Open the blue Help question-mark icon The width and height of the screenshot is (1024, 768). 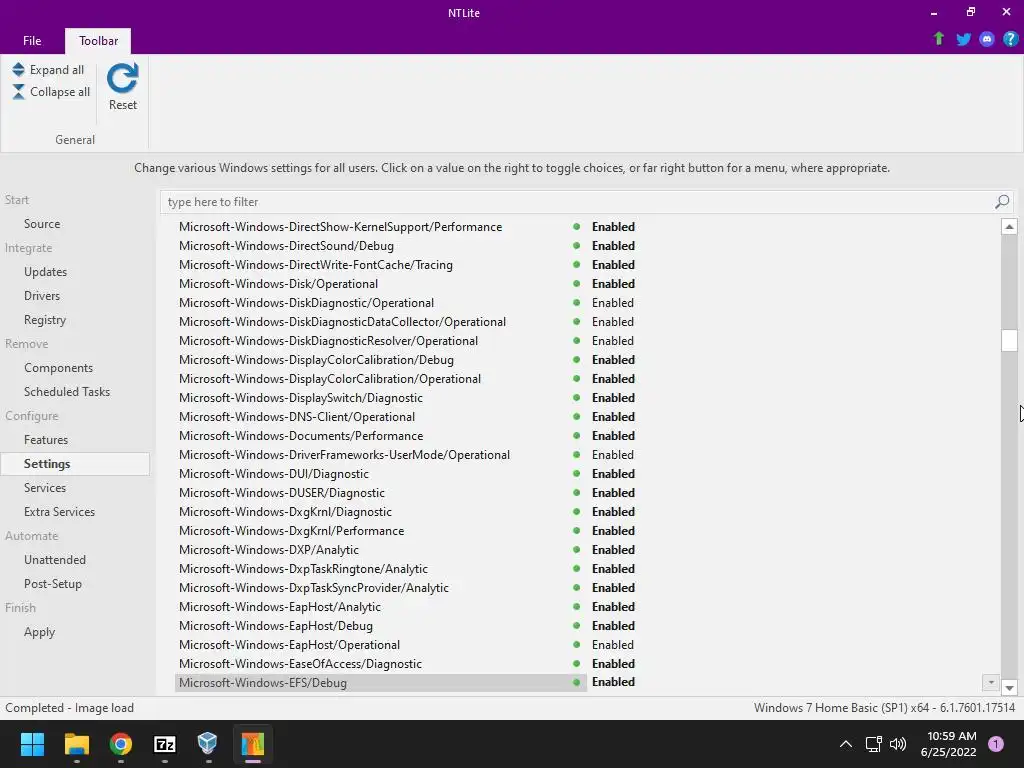coord(1010,39)
